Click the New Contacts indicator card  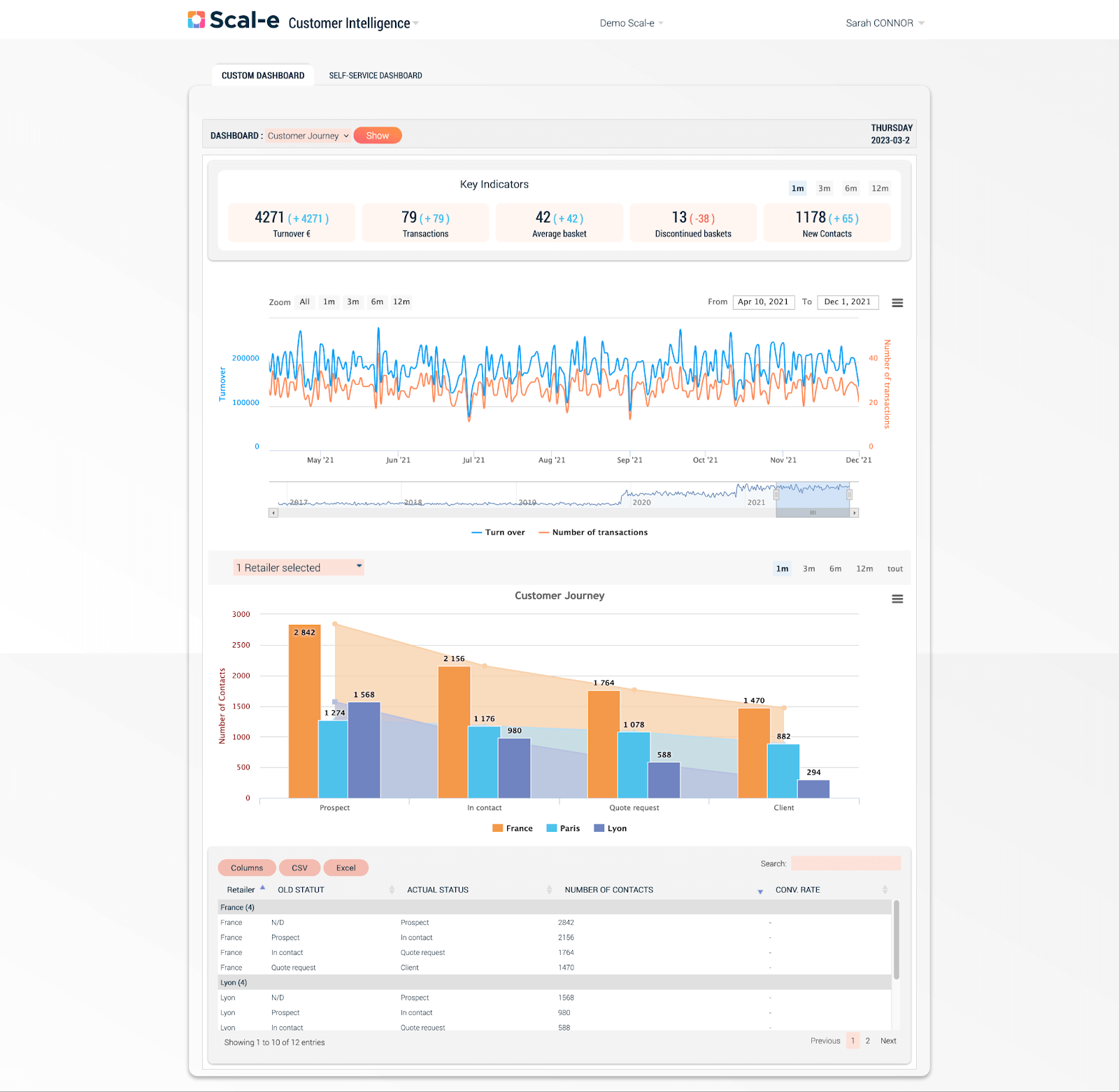click(827, 223)
